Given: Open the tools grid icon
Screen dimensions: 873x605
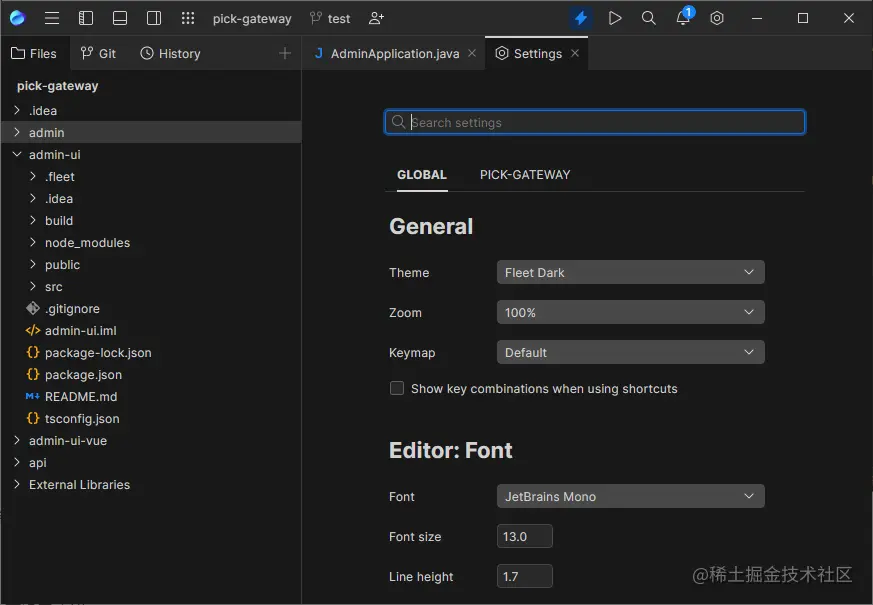Looking at the screenshot, I should click(x=188, y=18).
